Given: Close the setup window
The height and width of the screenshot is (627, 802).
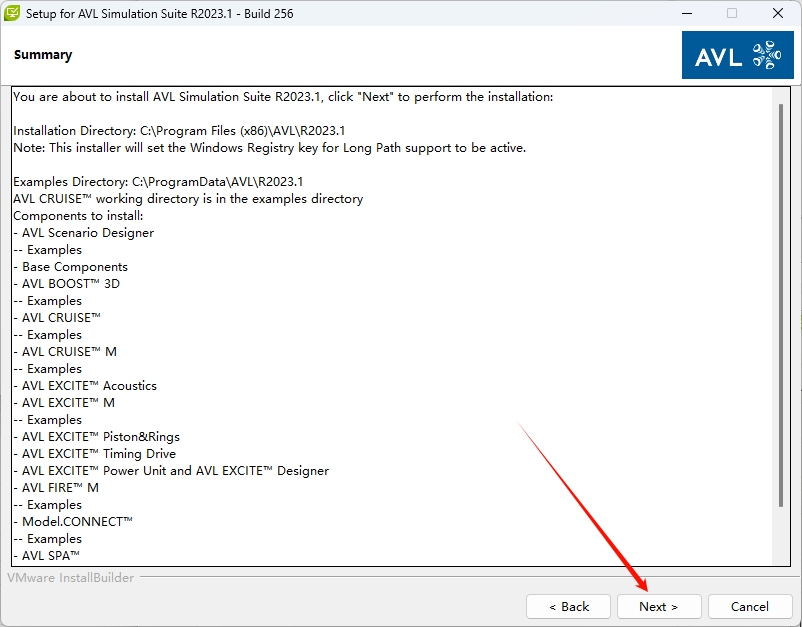Looking at the screenshot, I should coord(778,14).
